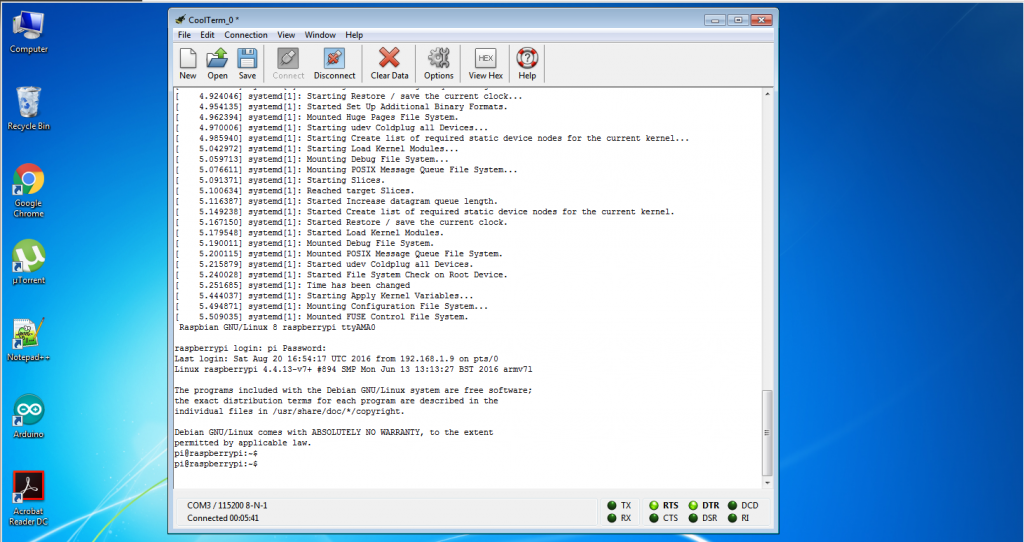The height and width of the screenshot is (542, 1024).
Task: Click the New terminal toolbar icon
Action: 187,62
